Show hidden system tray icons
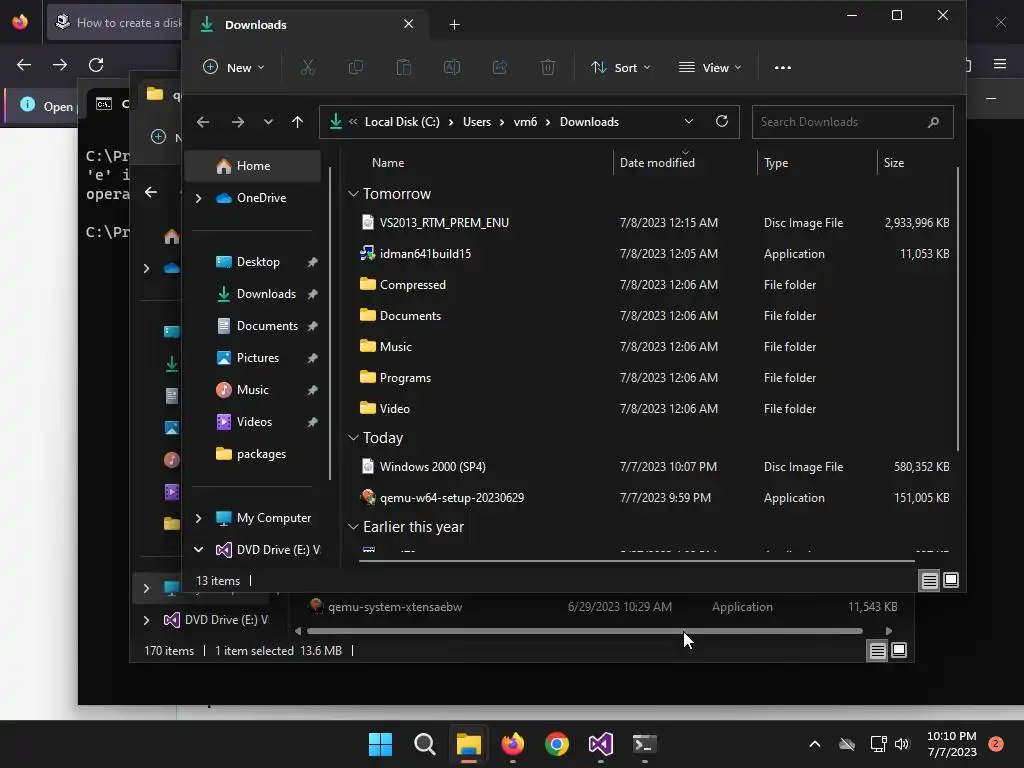This screenshot has height=768, width=1024. coord(814,744)
